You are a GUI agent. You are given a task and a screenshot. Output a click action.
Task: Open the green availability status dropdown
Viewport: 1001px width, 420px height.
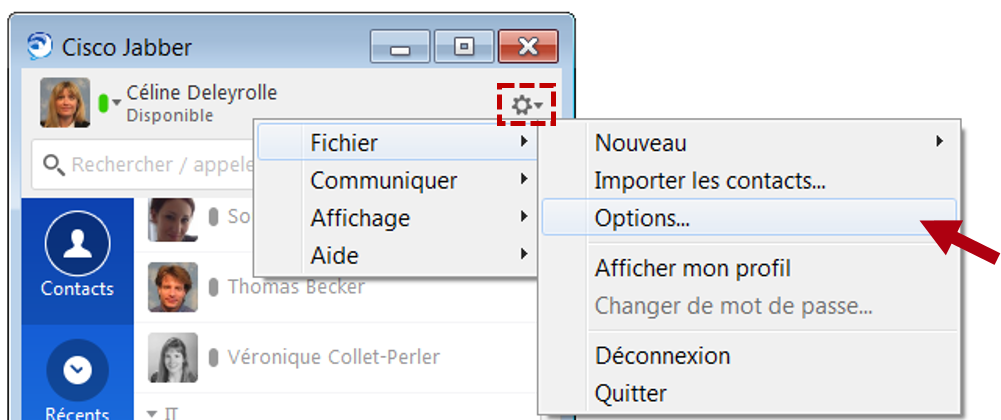(108, 102)
